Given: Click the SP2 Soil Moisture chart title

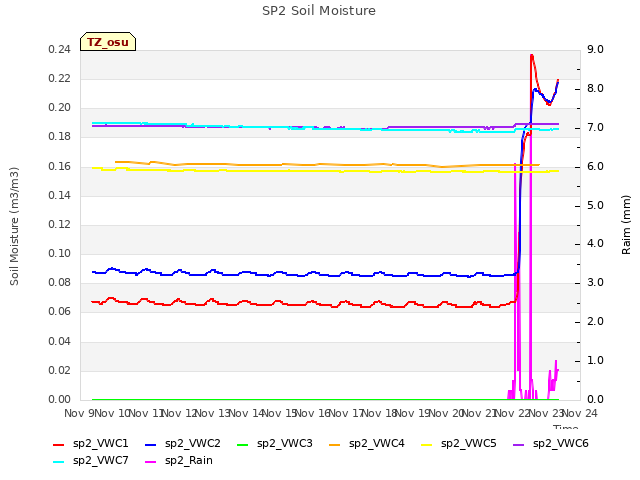Looking at the screenshot, I should pos(319,11).
